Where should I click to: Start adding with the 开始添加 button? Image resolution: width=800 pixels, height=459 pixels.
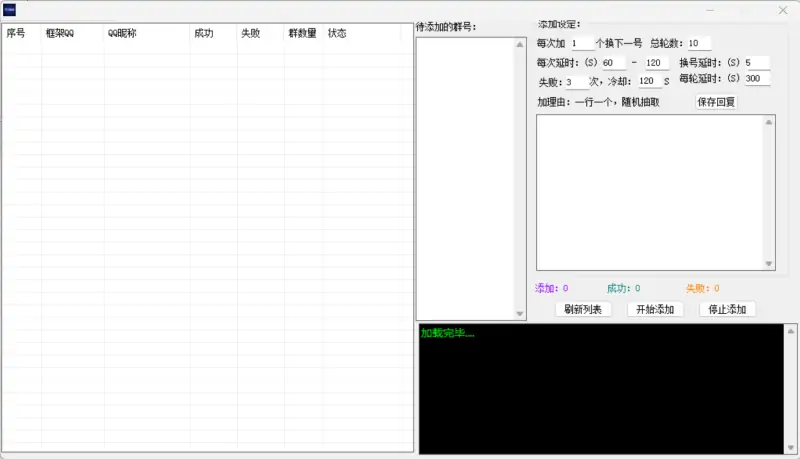[656, 310]
